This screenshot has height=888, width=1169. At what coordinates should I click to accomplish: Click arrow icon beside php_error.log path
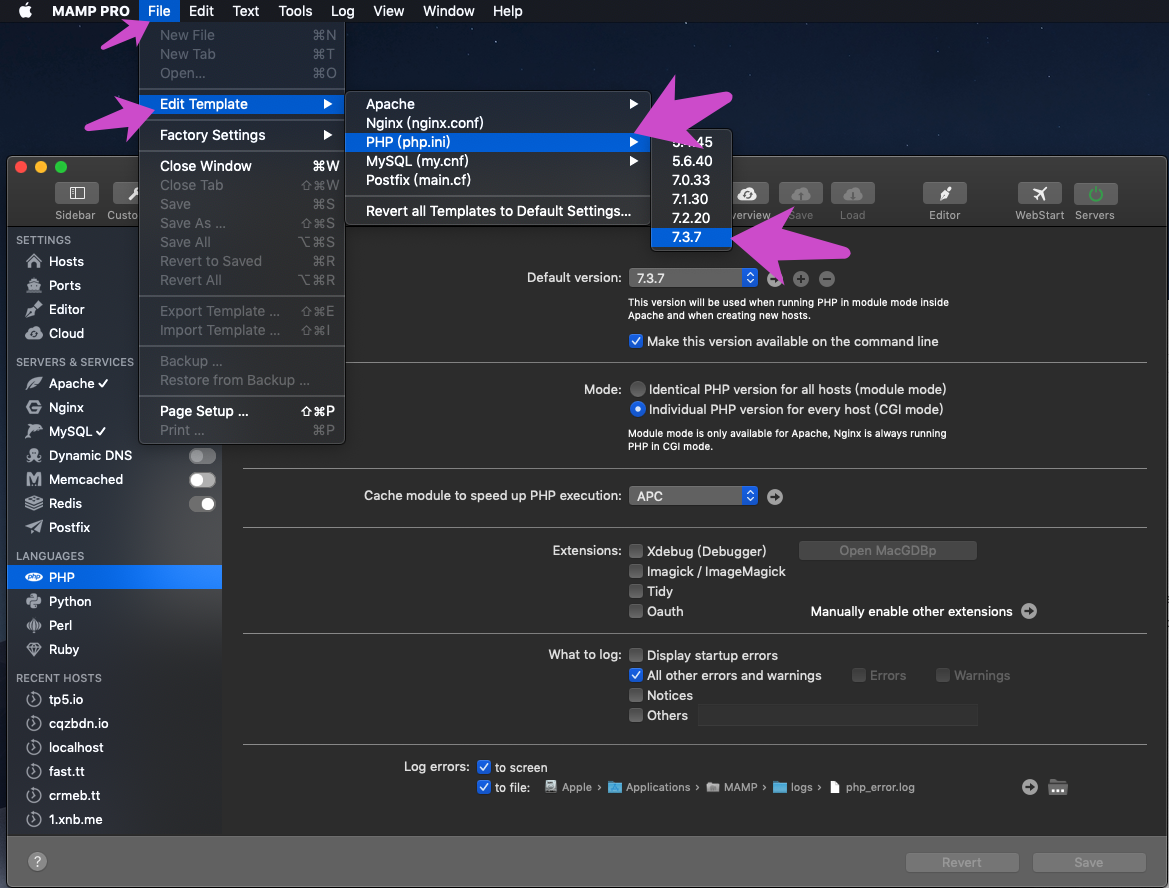click(x=1030, y=787)
